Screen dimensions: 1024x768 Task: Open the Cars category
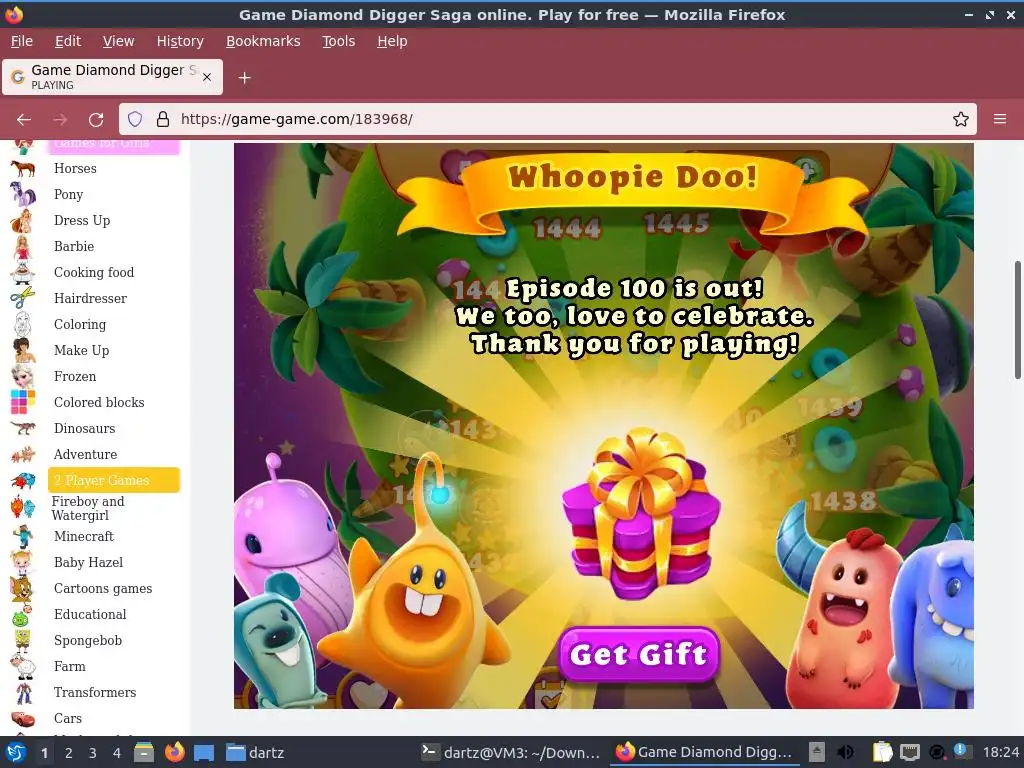[x=68, y=718]
